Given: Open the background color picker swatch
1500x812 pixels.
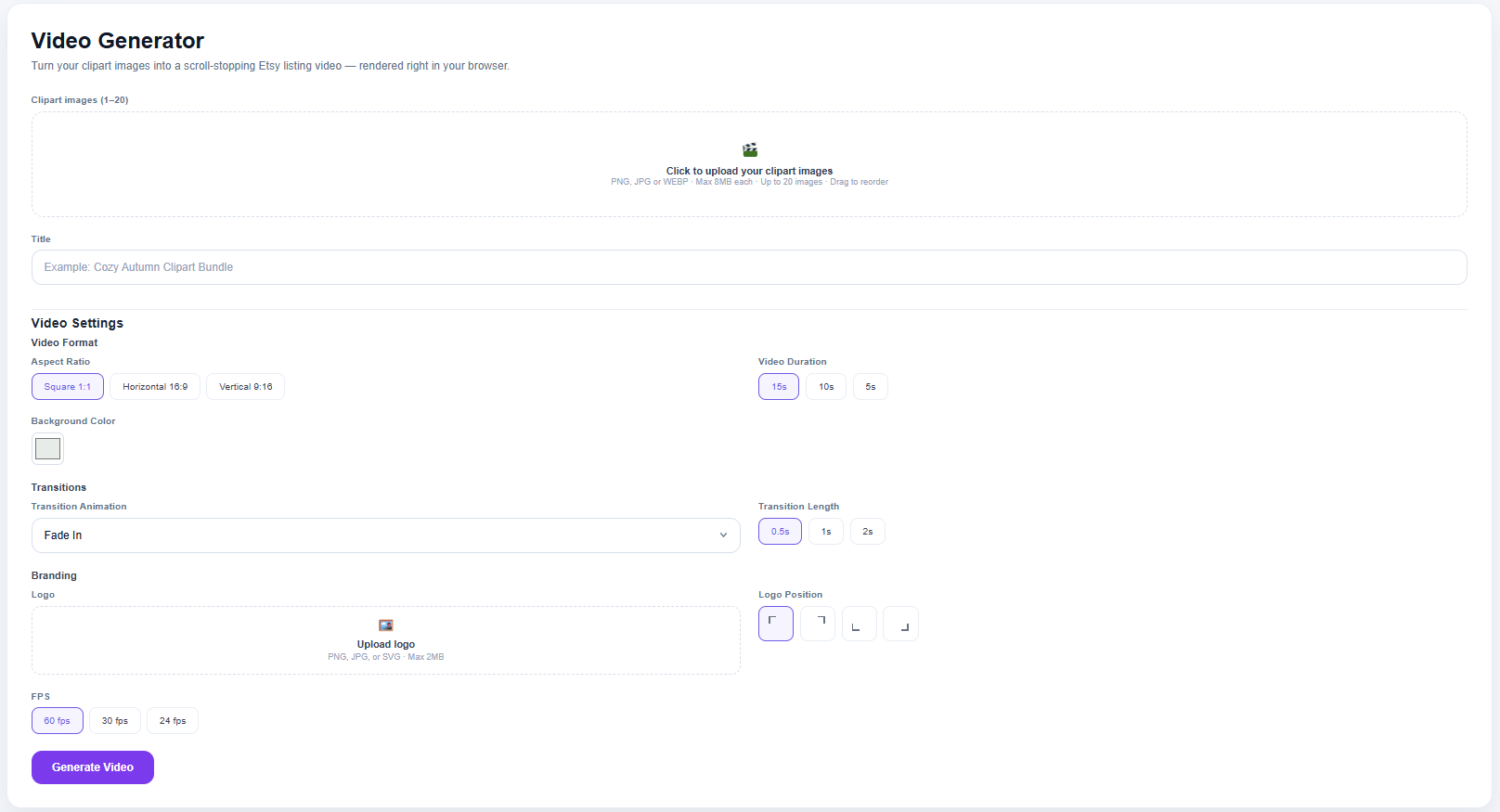Looking at the screenshot, I should (47, 449).
